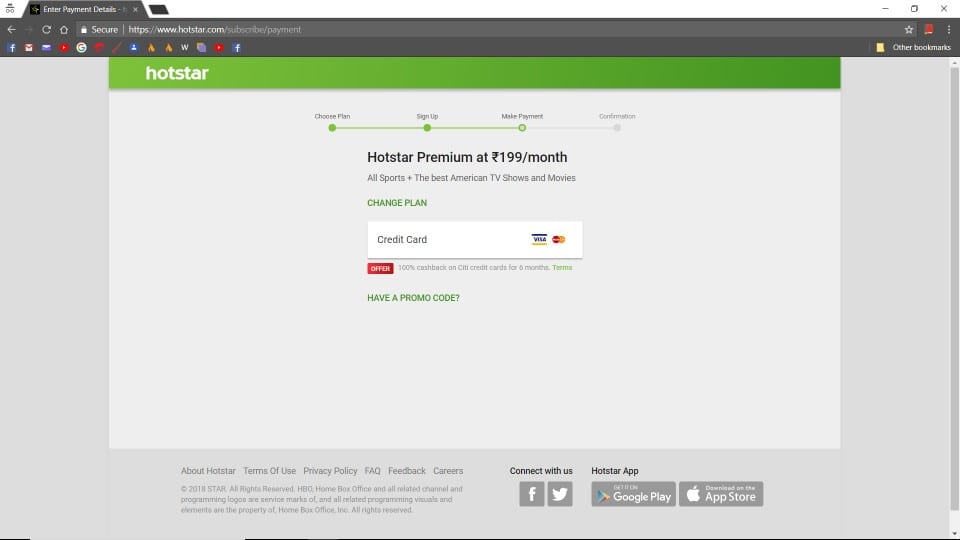Open Careers footer link
The width and height of the screenshot is (960, 540).
[448, 471]
